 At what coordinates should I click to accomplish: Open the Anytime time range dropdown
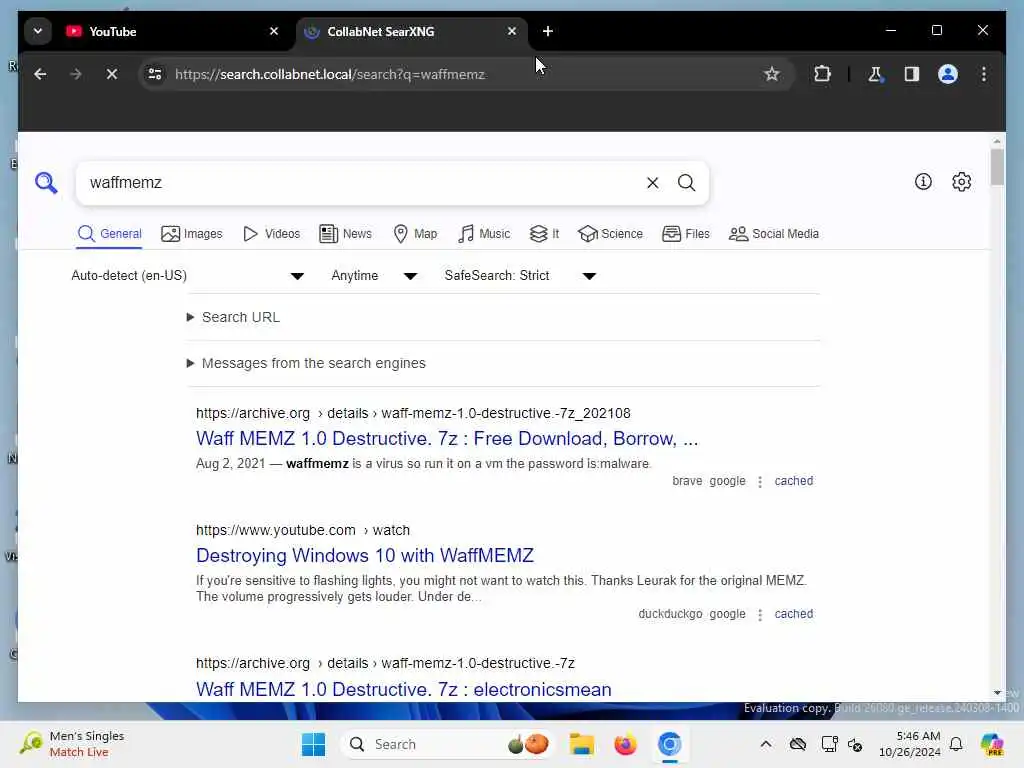(x=374, y=276)
